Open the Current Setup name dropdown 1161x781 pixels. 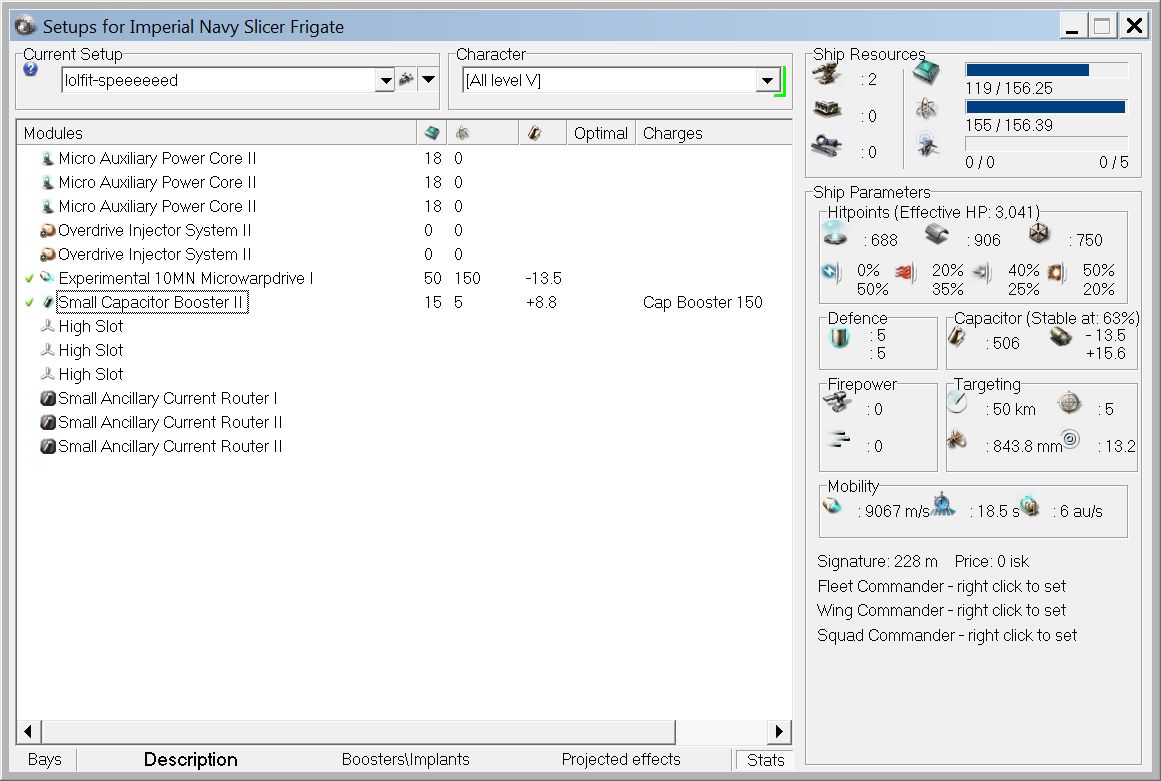(x=385, y=81)
